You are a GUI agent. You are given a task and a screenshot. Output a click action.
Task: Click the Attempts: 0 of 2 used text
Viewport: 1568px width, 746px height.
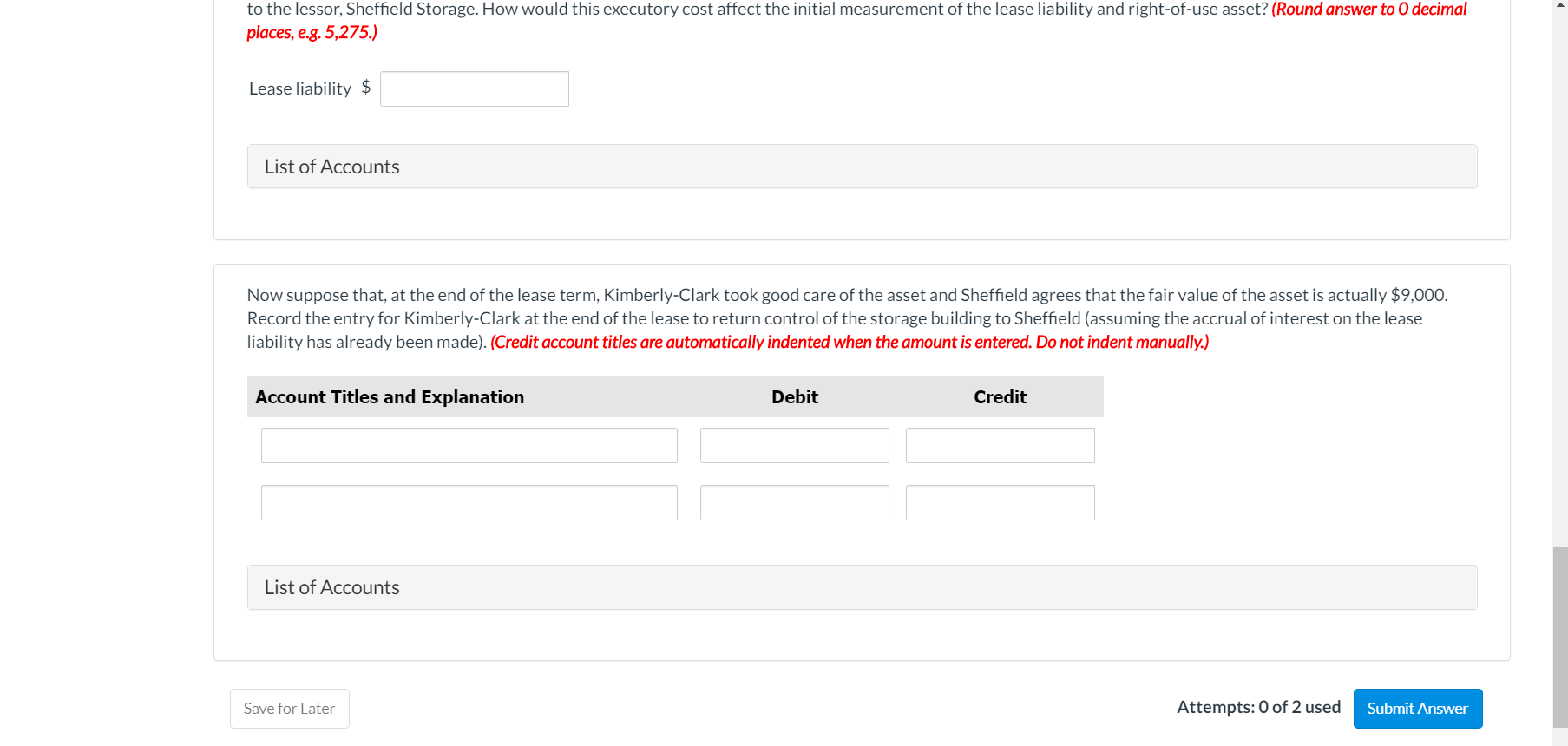point(1258,707)
